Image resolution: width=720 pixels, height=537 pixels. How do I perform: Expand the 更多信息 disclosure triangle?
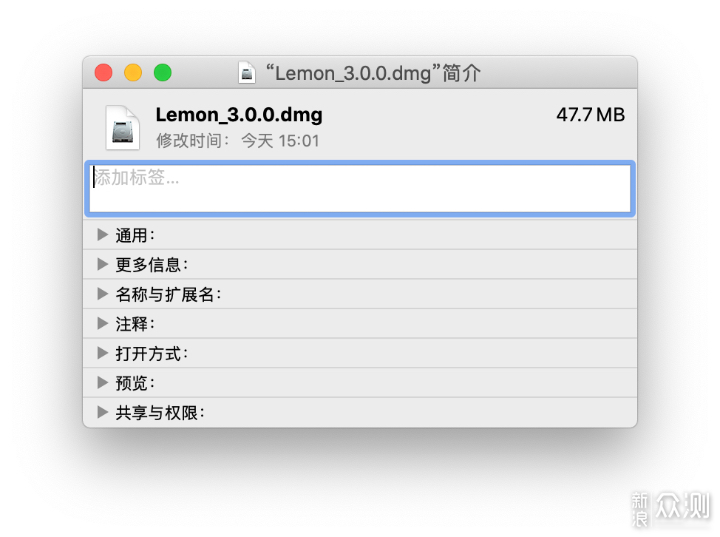coord(102,264)
